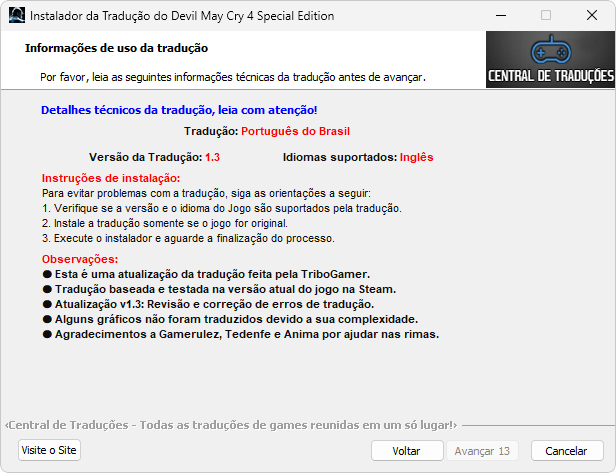This screenshot has height=473, width=616.
Task: Click the 'Observações:' heading
Action: [x=80, y=259]
